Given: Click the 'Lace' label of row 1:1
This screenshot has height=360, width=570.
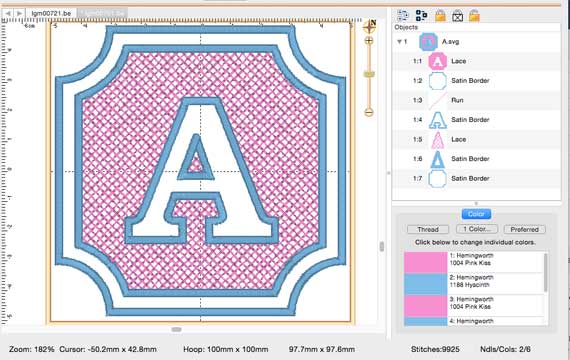Looking at the screenshot, I should point(458,61).
